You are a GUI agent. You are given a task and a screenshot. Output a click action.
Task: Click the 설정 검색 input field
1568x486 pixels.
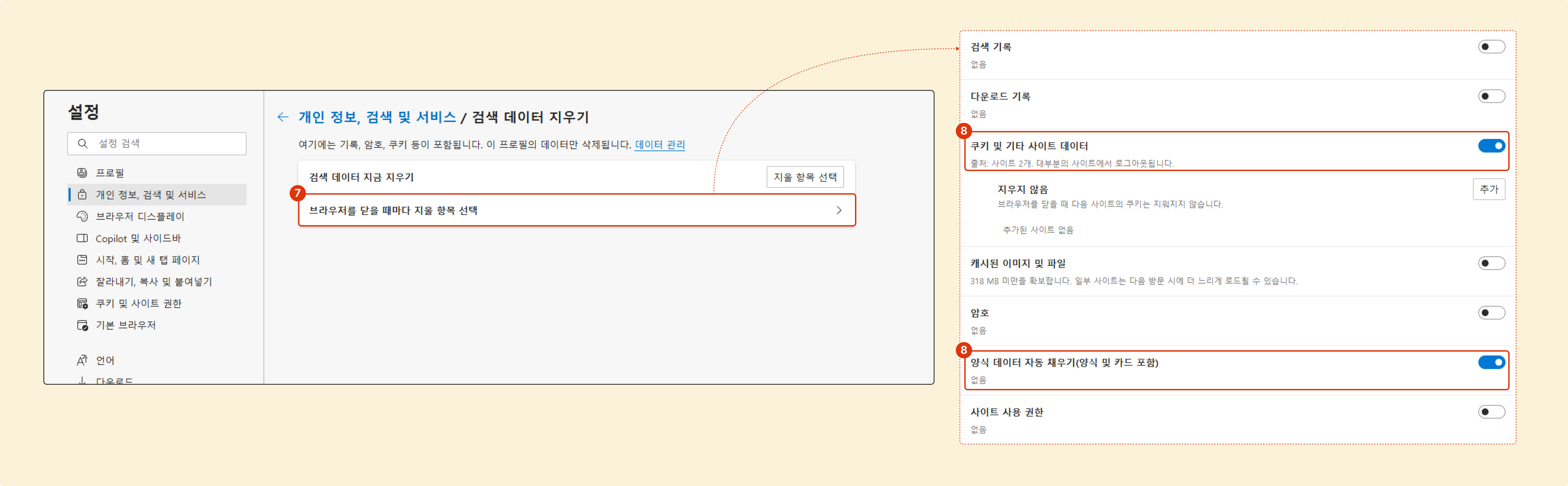click(164, 144)
